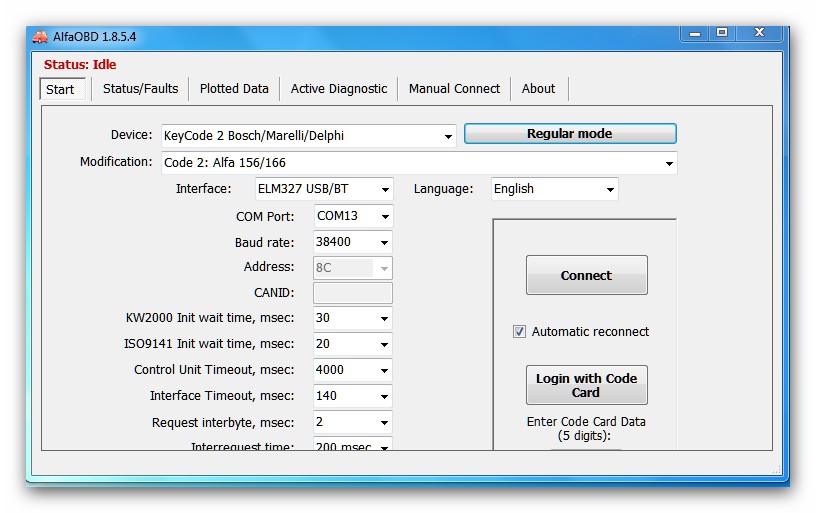
Task: Open the About tab
Action: click(x=538, y=89)
